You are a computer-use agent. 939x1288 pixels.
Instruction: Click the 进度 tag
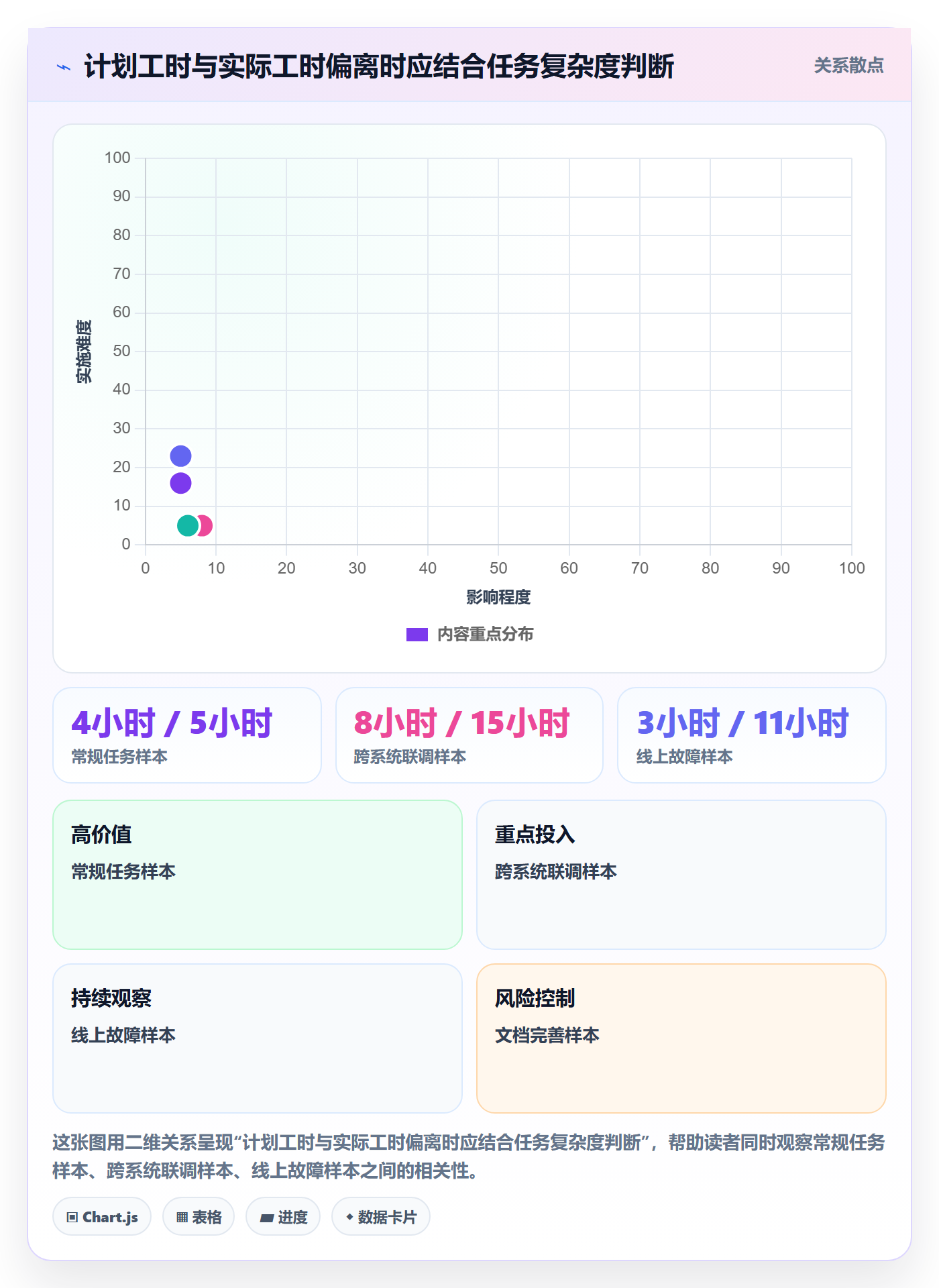point(283,1216)
